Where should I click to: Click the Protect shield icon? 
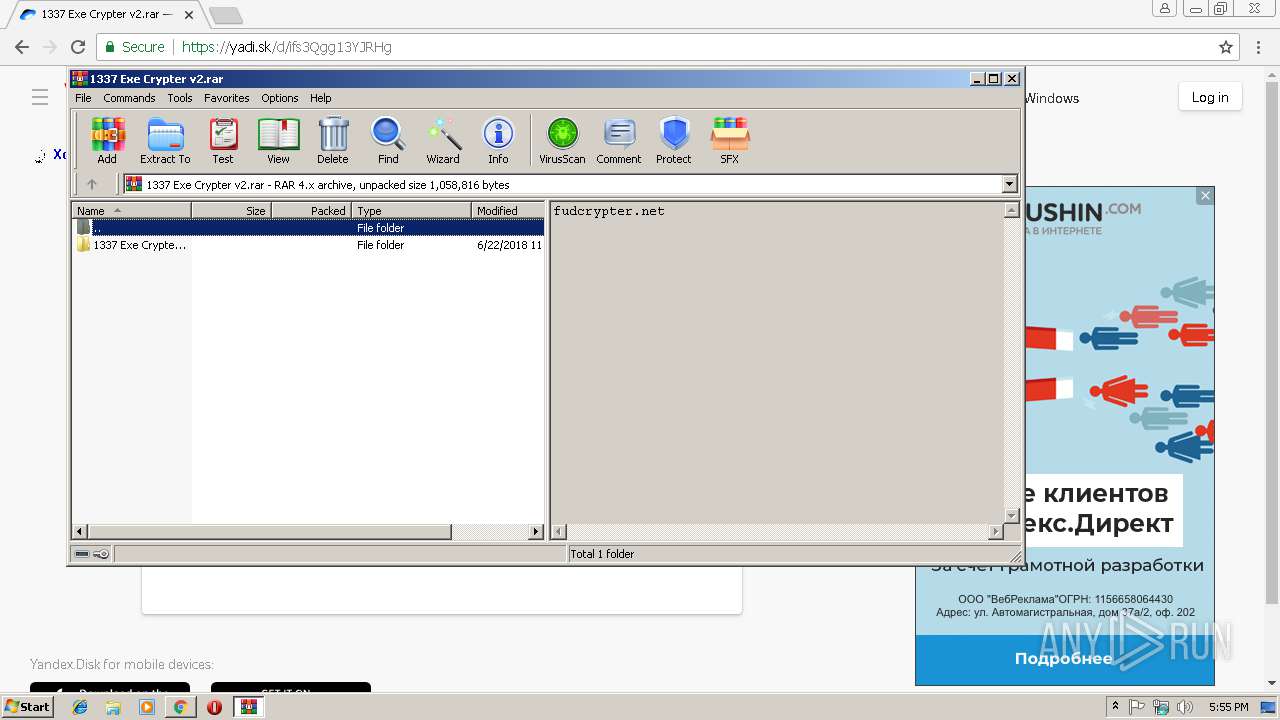(674, 140)
